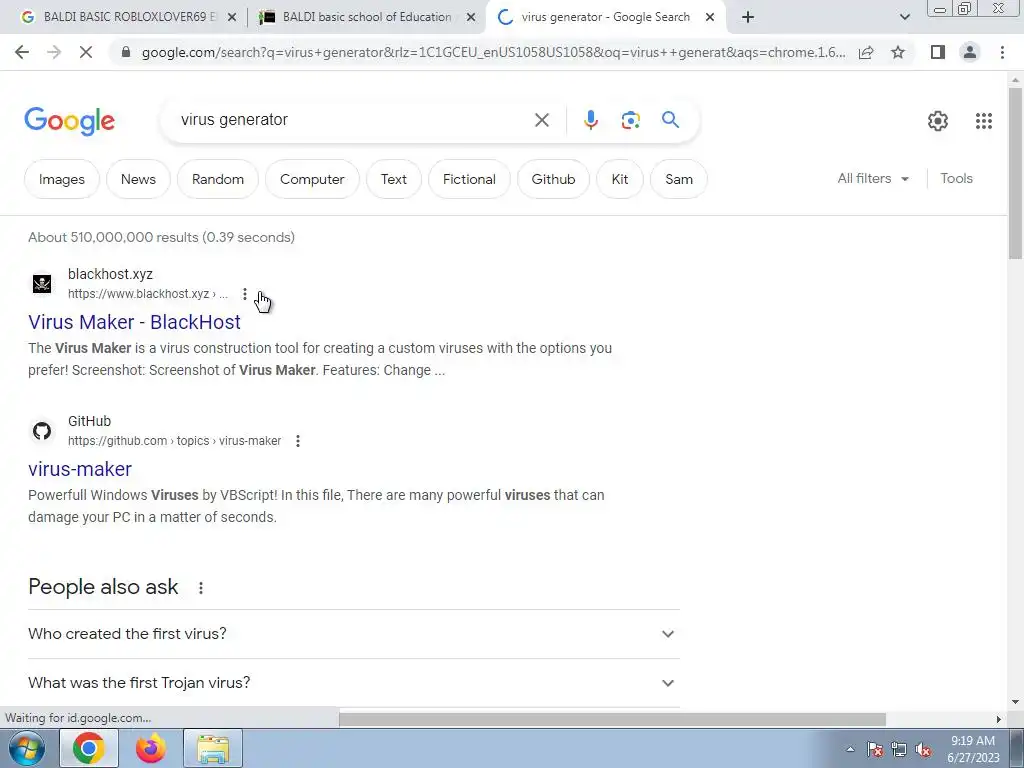Open the Windows Start menu
The height and width of the screenshot is (768, 1024).
(26, 748)
